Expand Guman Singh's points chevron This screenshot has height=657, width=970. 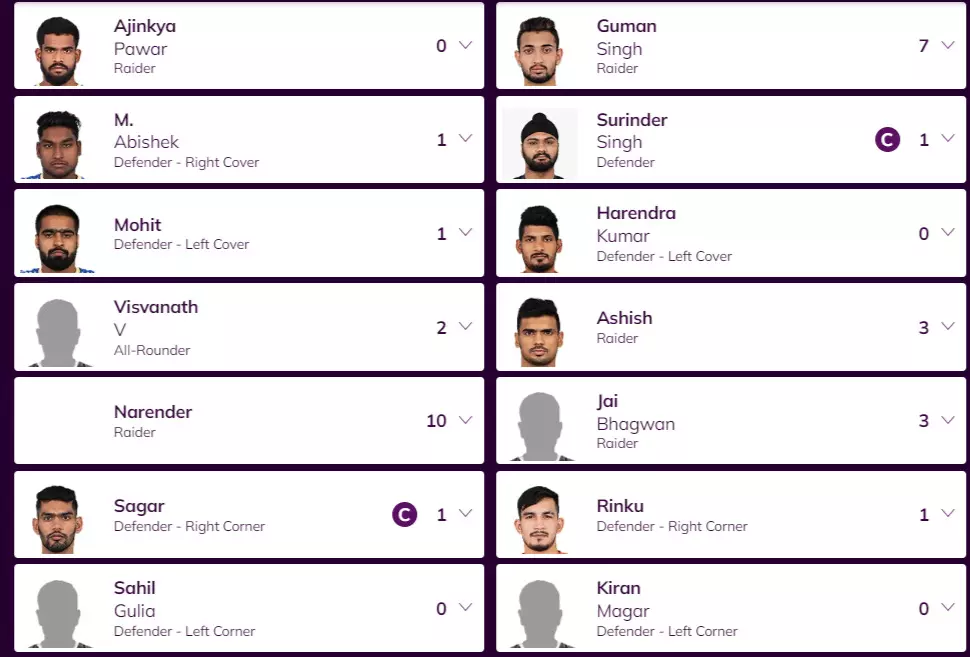coord(948,46)
